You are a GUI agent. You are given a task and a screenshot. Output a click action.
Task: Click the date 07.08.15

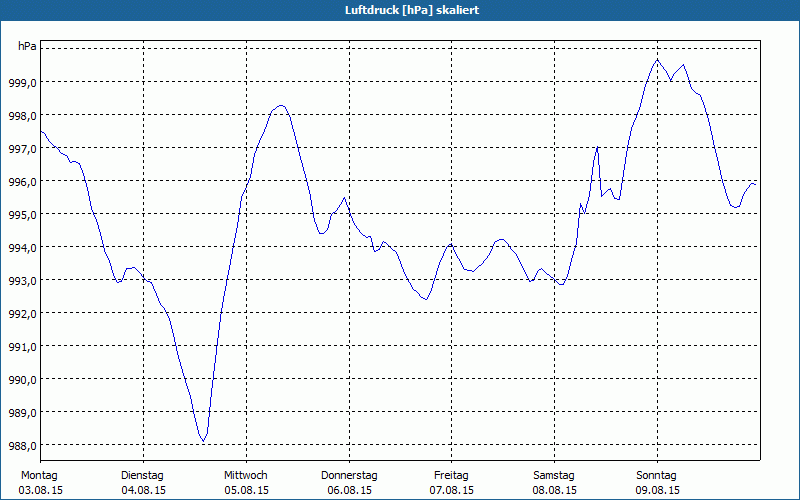tap(452, 490)
